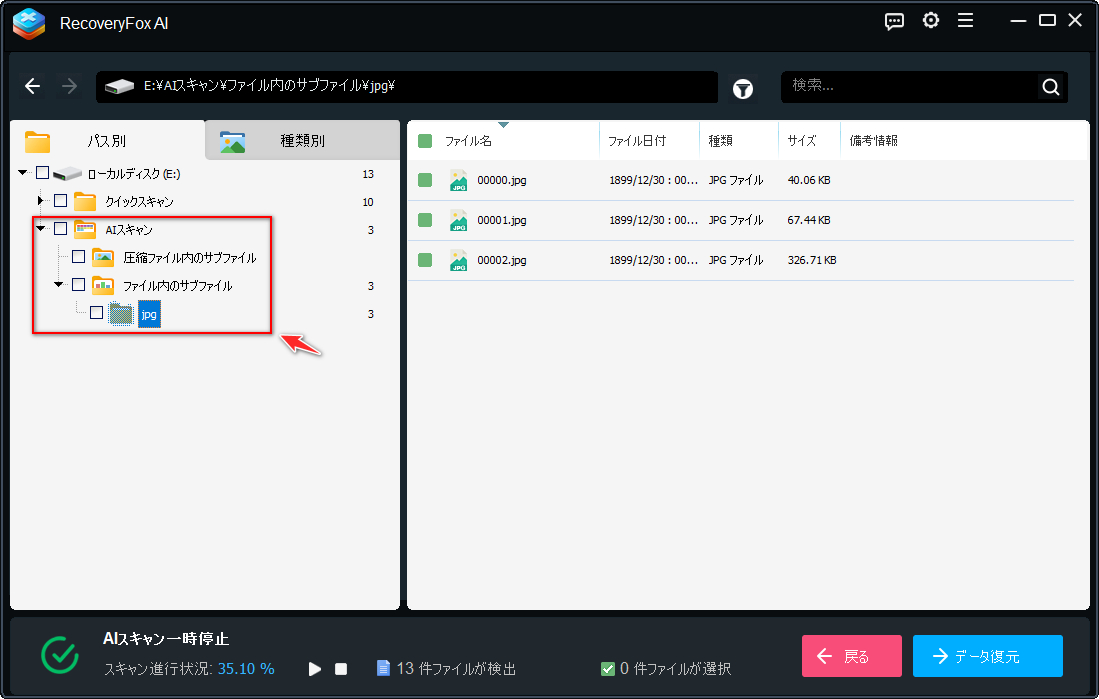This screenshot has height=699, width=1099.
Task: Collapse the ローカルディスク (E:) node
Action: coord(22,172)
